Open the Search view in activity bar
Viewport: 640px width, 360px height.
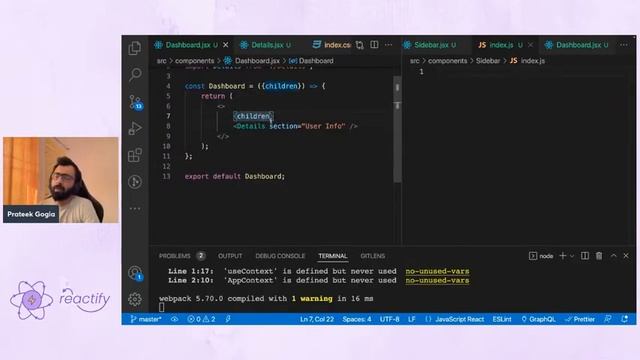click(x=135, y=74)
